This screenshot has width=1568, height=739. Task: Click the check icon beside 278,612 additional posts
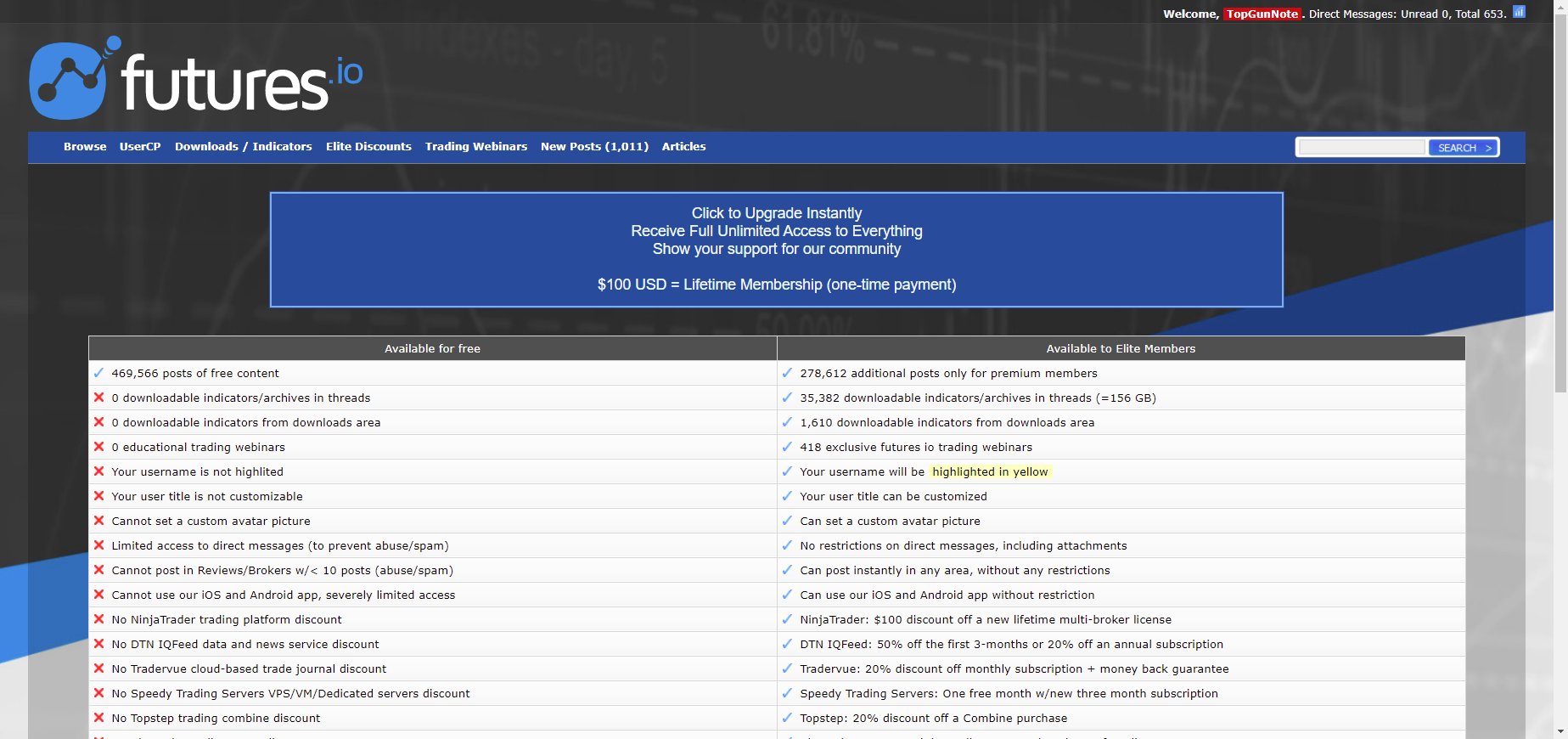pyautogui.click(x=787, y=373)
